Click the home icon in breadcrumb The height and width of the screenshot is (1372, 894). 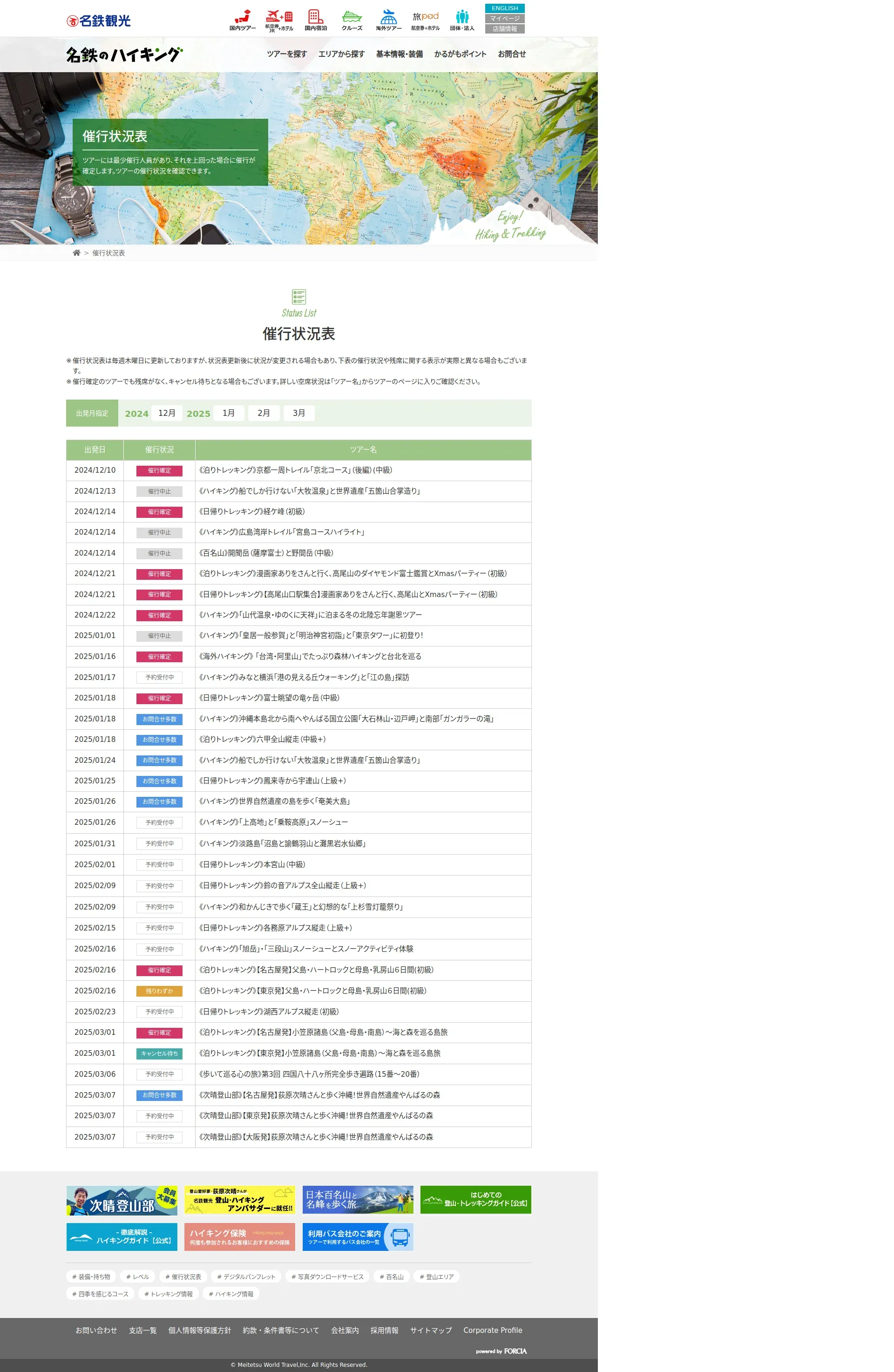76,252
